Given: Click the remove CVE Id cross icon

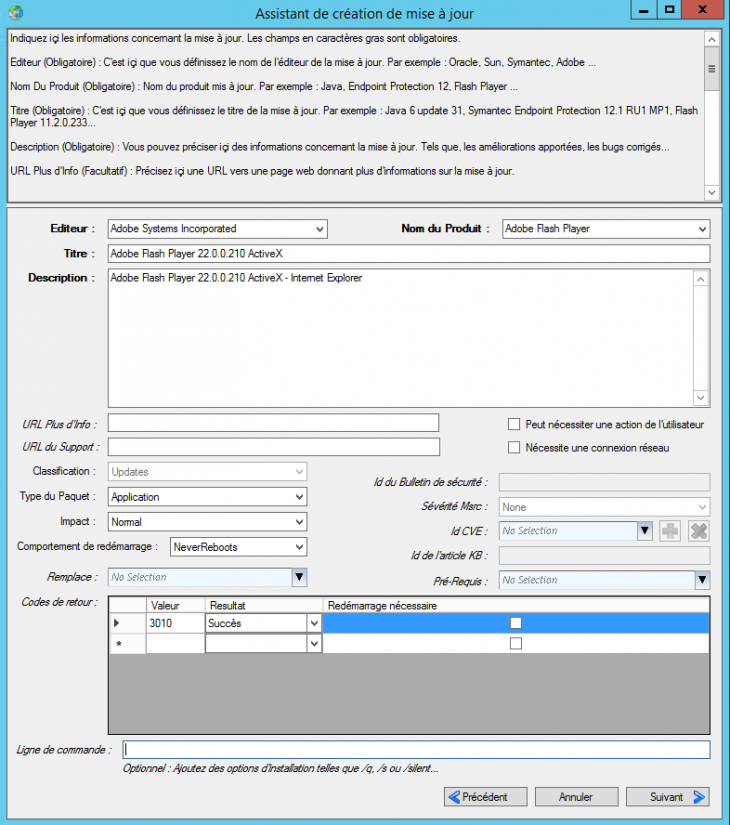Looking at the screenshot, I should coord(698,531).
